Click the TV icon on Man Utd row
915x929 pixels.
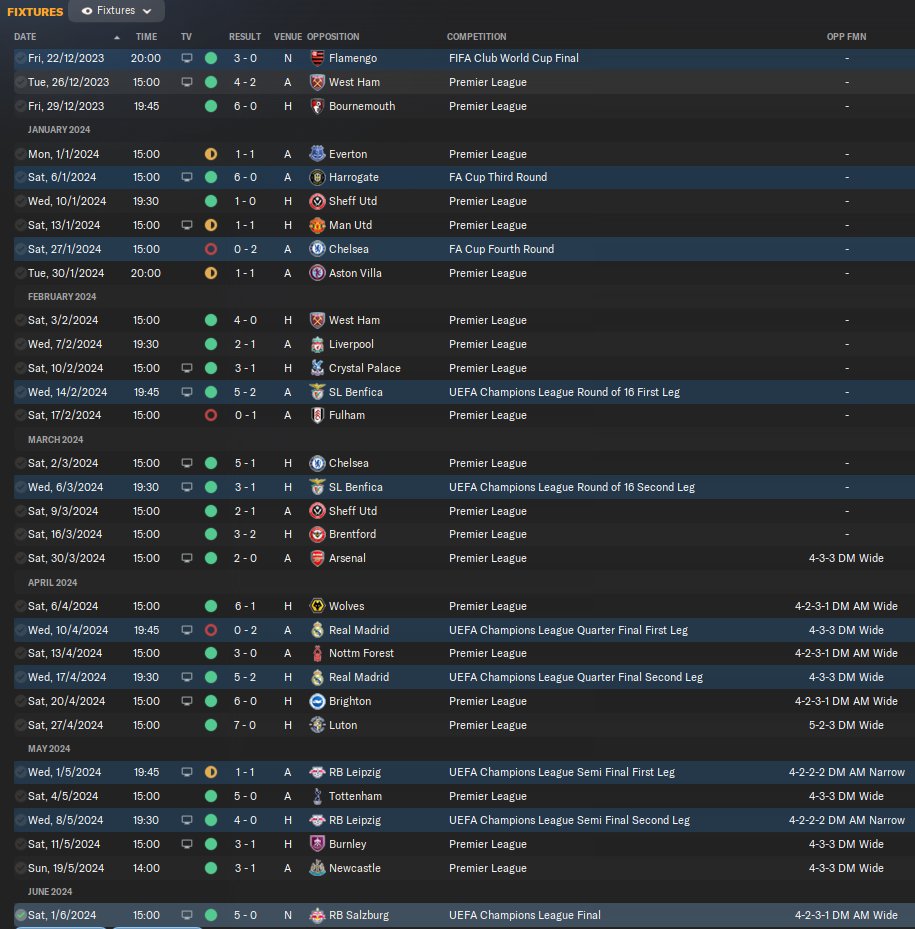click(x=187, y=225)
